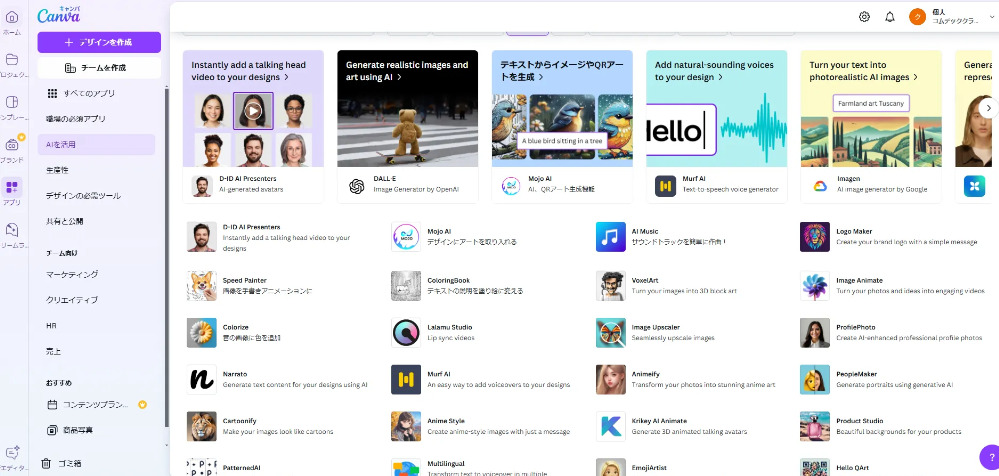The image size is (999, 476).
Task: Open the Projects folder icon
Action: pos(11,60)
